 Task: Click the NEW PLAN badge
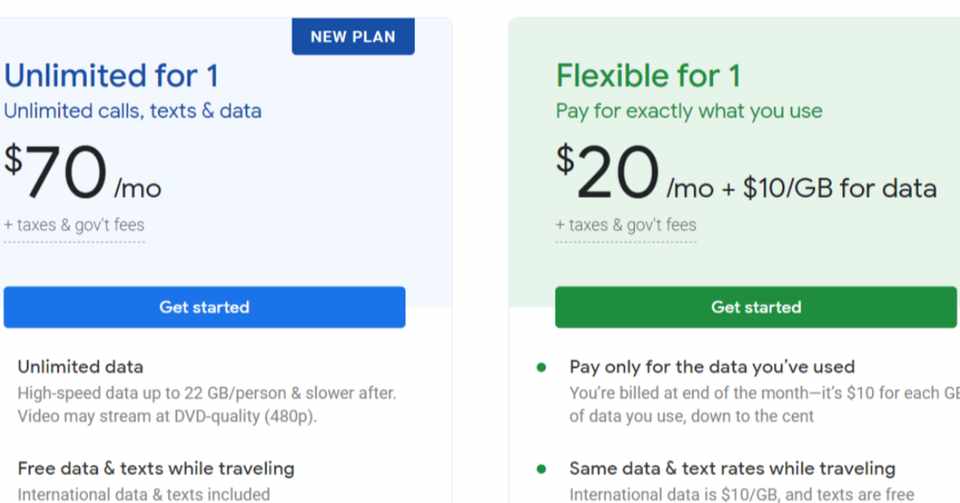coord(353,37)
